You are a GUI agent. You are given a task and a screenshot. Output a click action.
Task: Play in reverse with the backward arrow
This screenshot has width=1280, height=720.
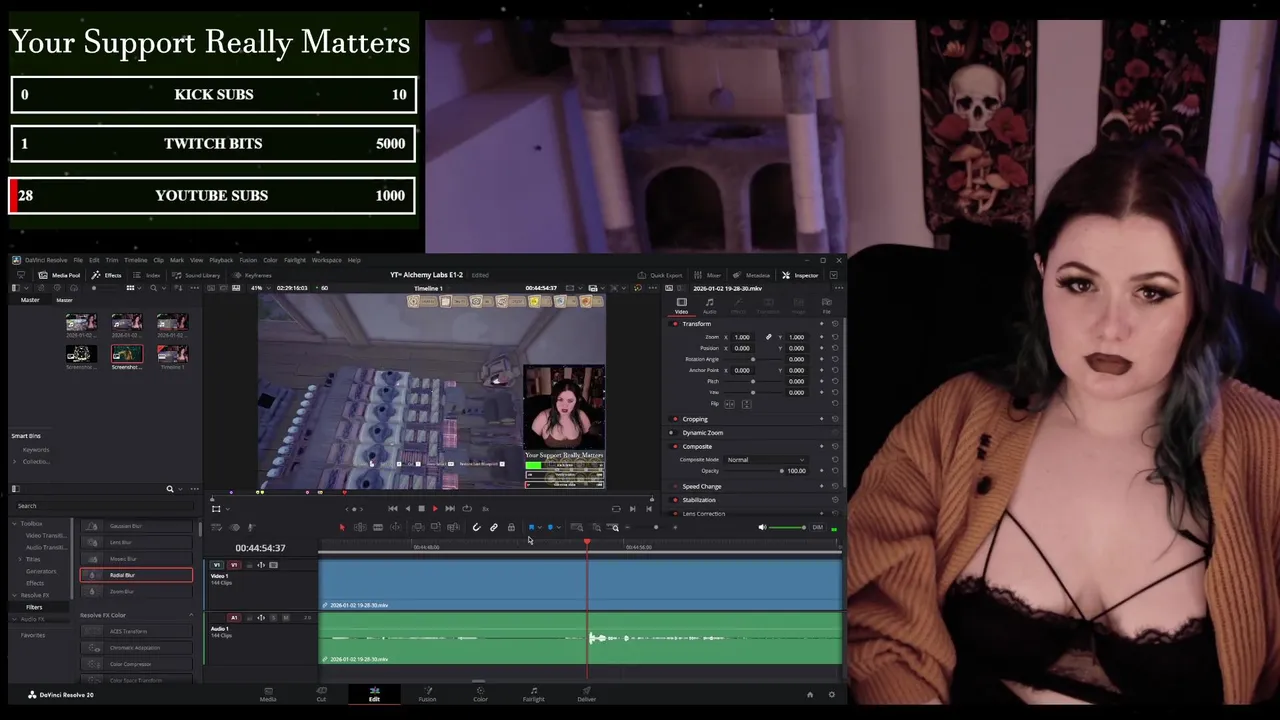click(x=407, y=508)
